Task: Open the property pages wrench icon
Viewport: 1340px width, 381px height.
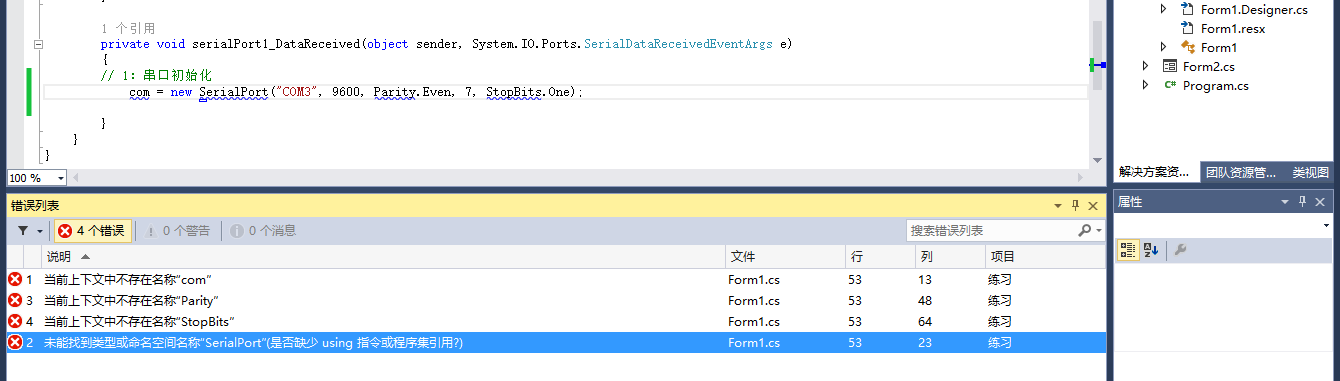Action: (1180, 250)
